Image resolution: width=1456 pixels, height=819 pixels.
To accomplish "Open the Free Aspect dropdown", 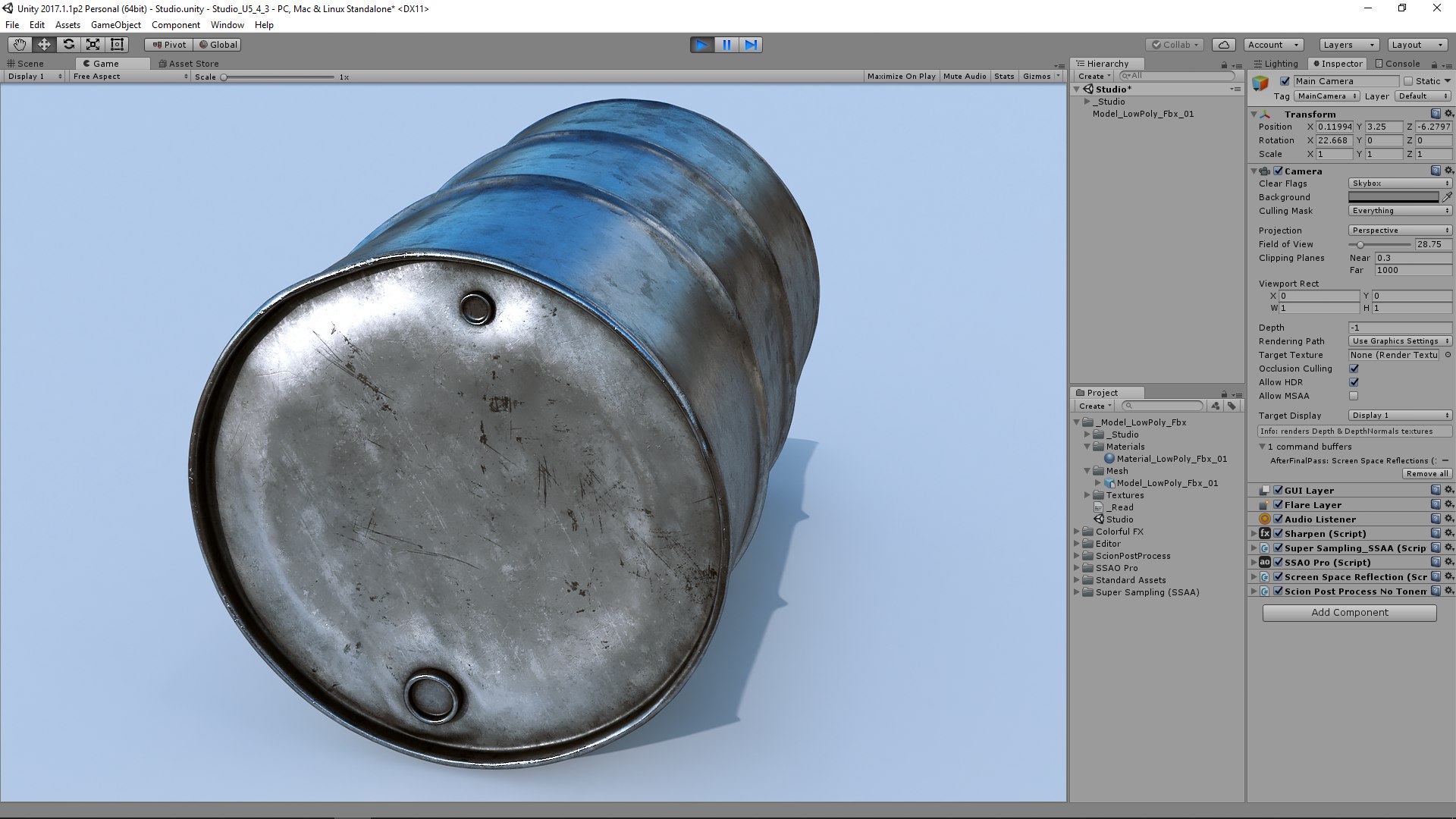I will point(130,77).
